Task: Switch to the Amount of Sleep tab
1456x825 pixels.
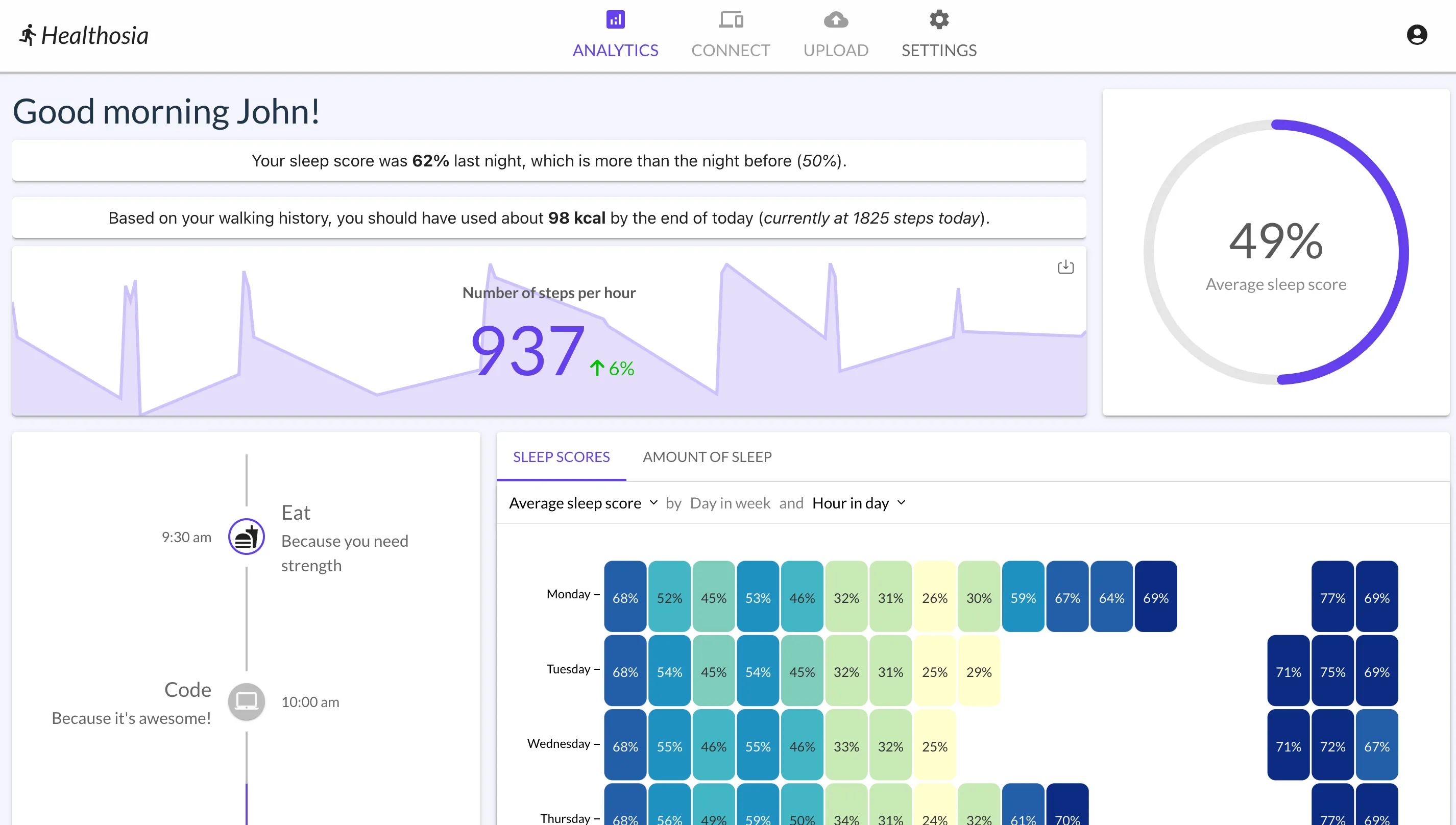Action: (x=707, y=457)
